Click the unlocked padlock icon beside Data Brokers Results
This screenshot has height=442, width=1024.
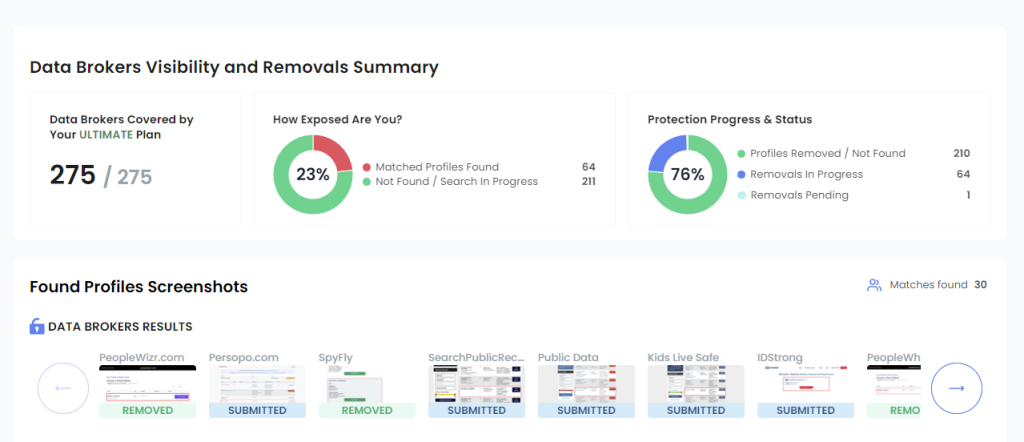pyautogui.click(x=37, y=326)
